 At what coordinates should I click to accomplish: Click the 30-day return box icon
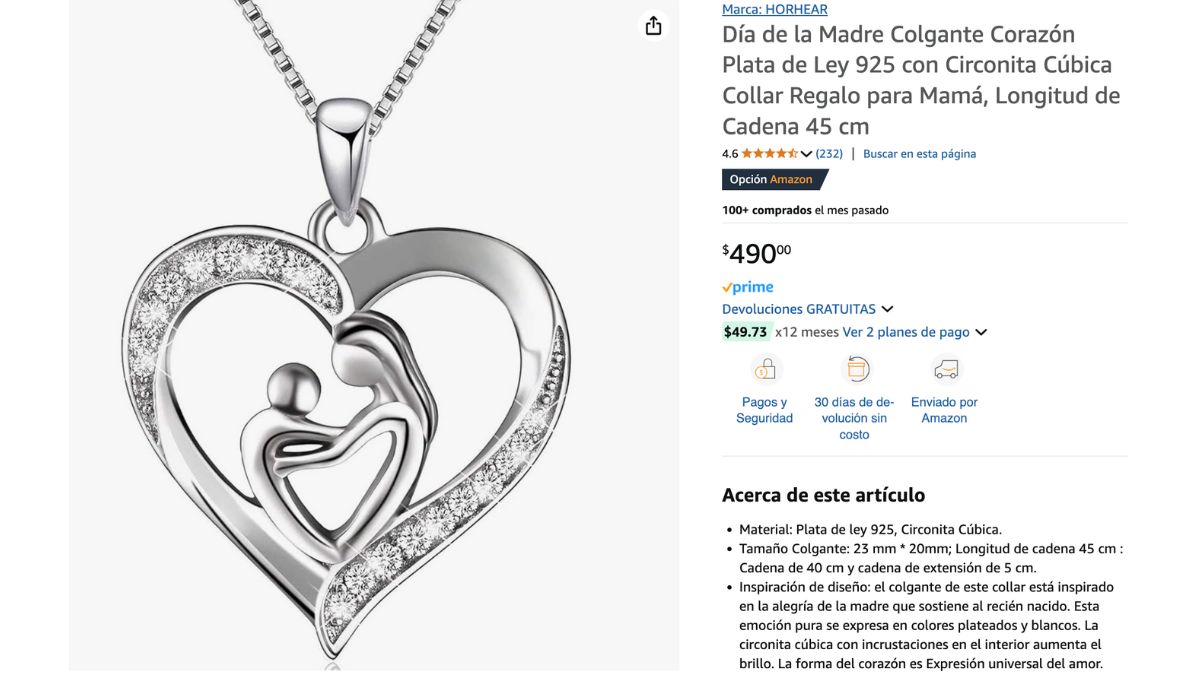pyautogui.click(x=855, y=369)
